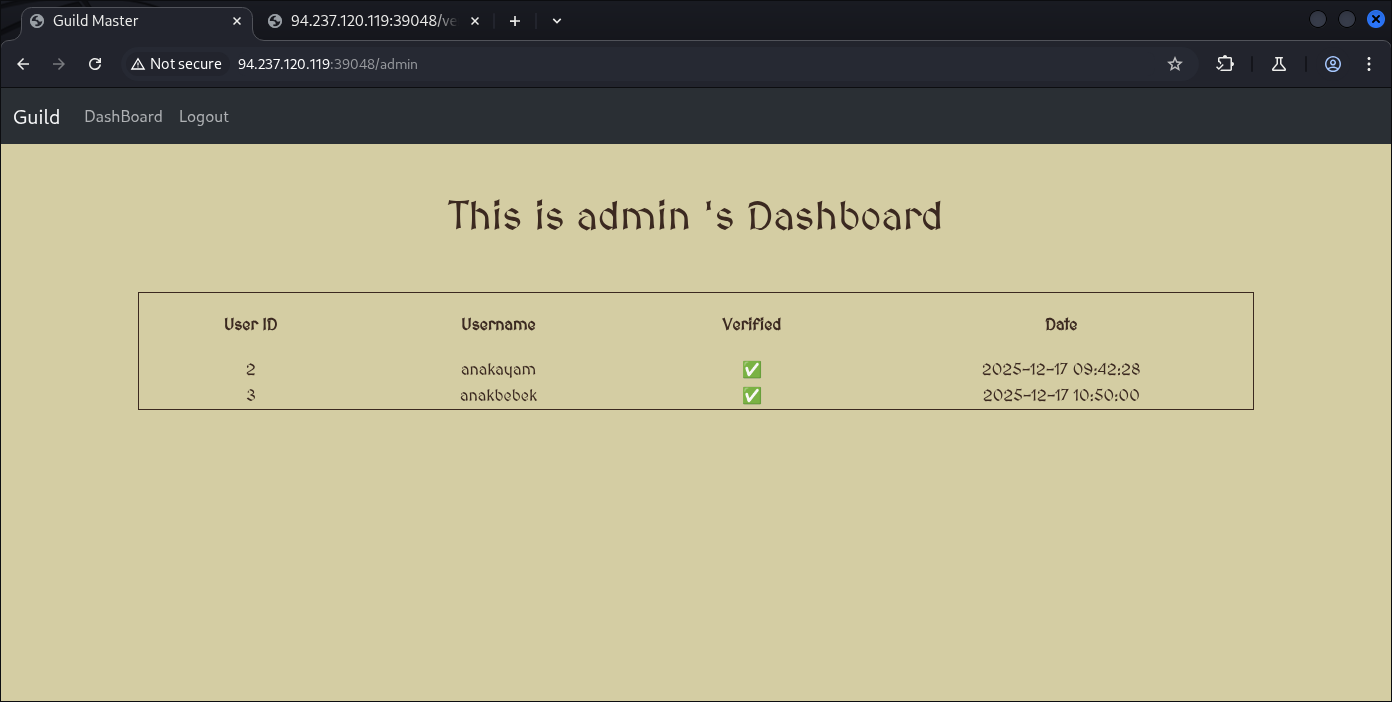Click the verified checkmark for anakayam
This screenshot has width=1392, height=702.
click(752, 370)
